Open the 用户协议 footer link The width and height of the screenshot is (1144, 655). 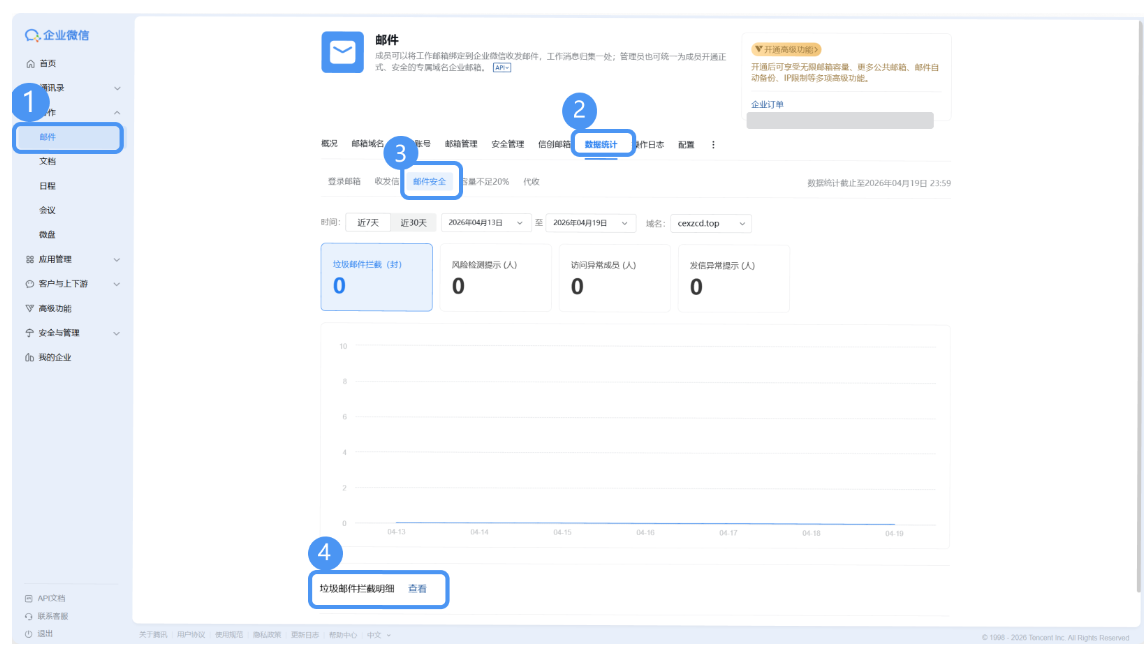(x=191, y=635)
